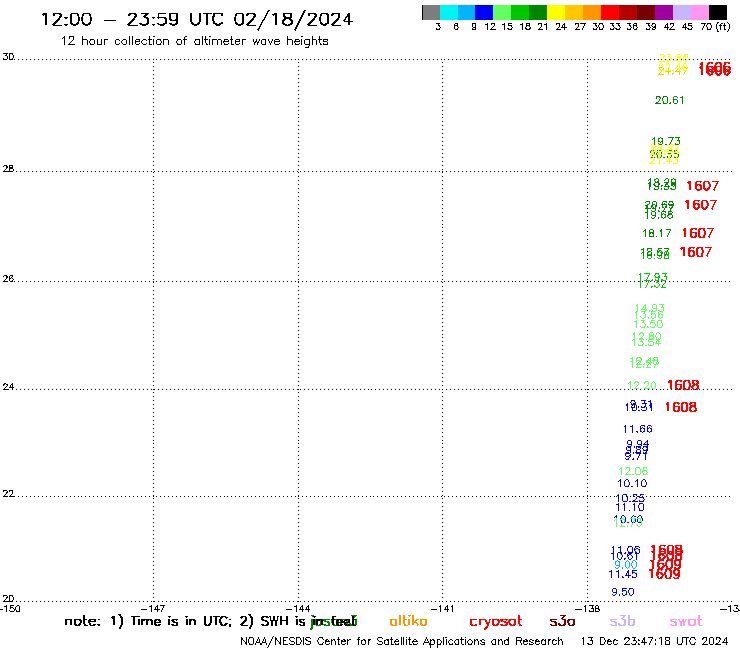
Task: Click the subtitle '12 hour collection of altimeter wave heights'
Action: 194,41
